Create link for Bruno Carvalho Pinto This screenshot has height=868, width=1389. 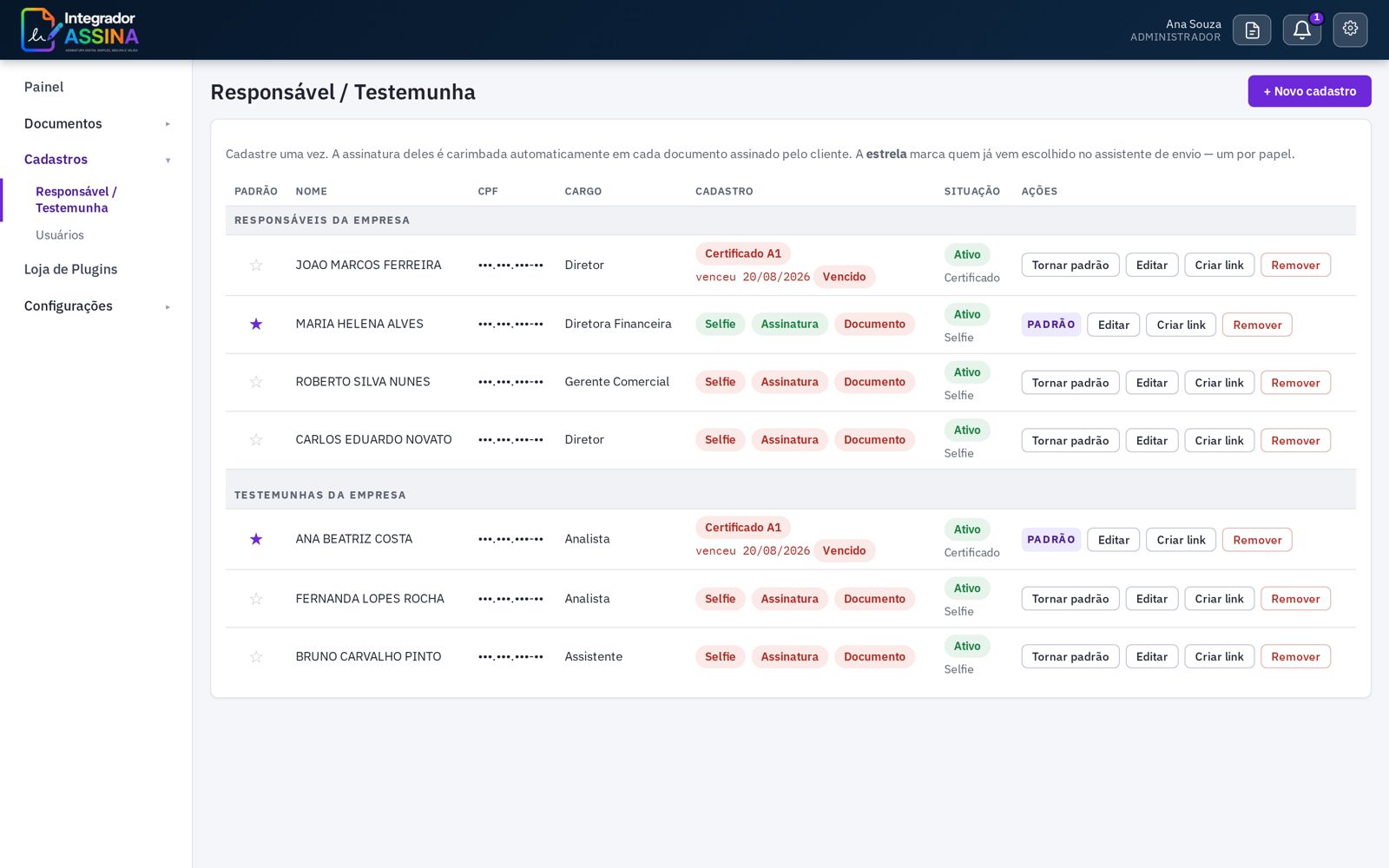(1219, 657)
